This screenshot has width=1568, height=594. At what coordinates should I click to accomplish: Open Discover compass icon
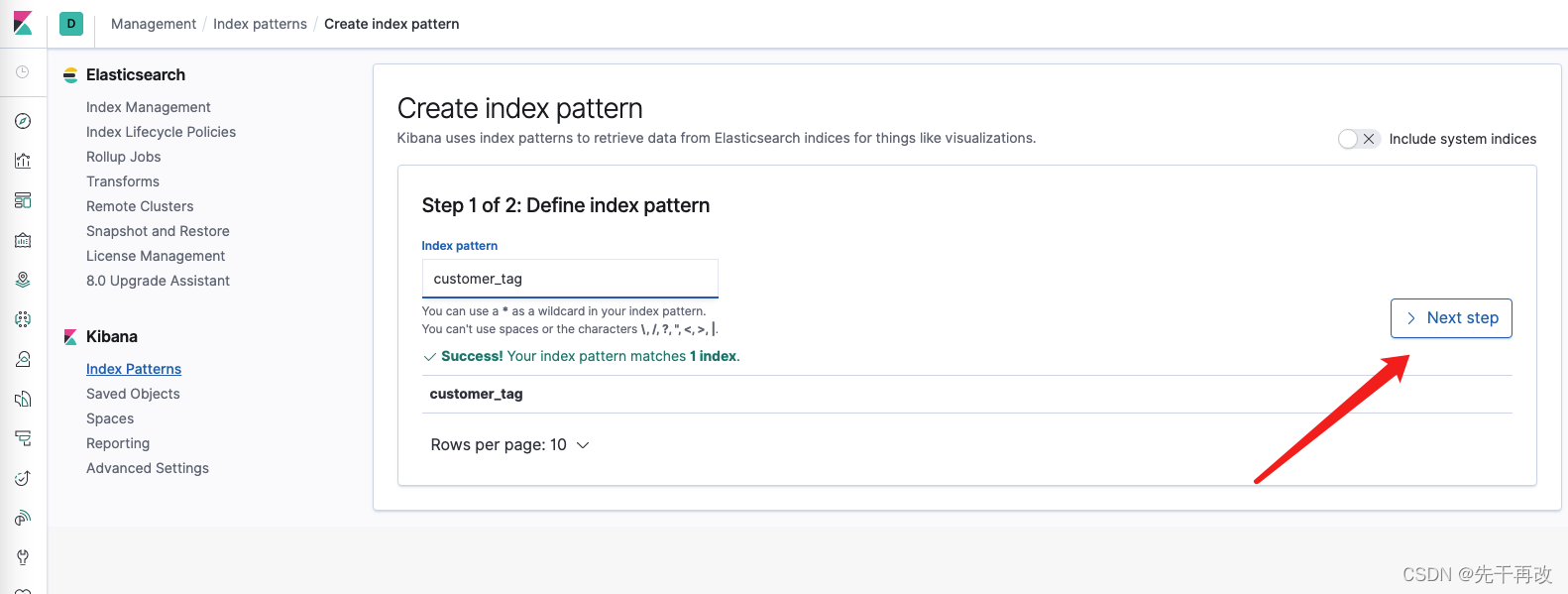tap(23, 121)
